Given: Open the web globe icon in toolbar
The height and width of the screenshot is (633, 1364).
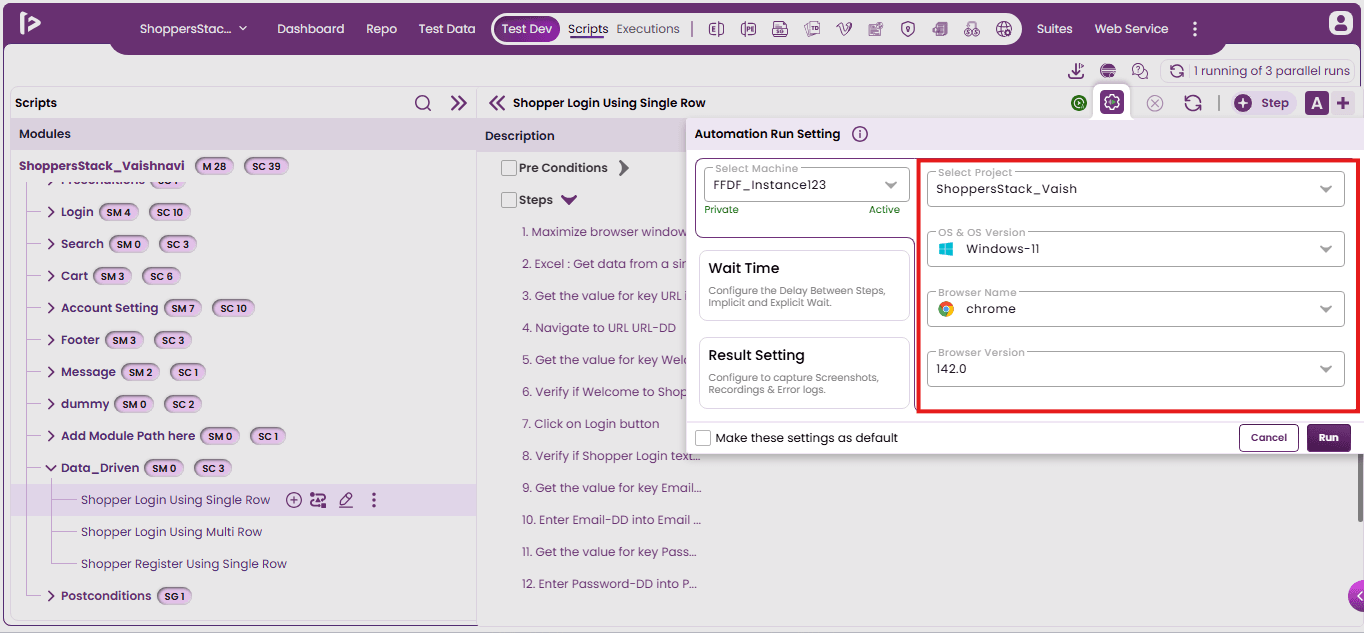Looking at the screenshot, I should [1004, 29].
